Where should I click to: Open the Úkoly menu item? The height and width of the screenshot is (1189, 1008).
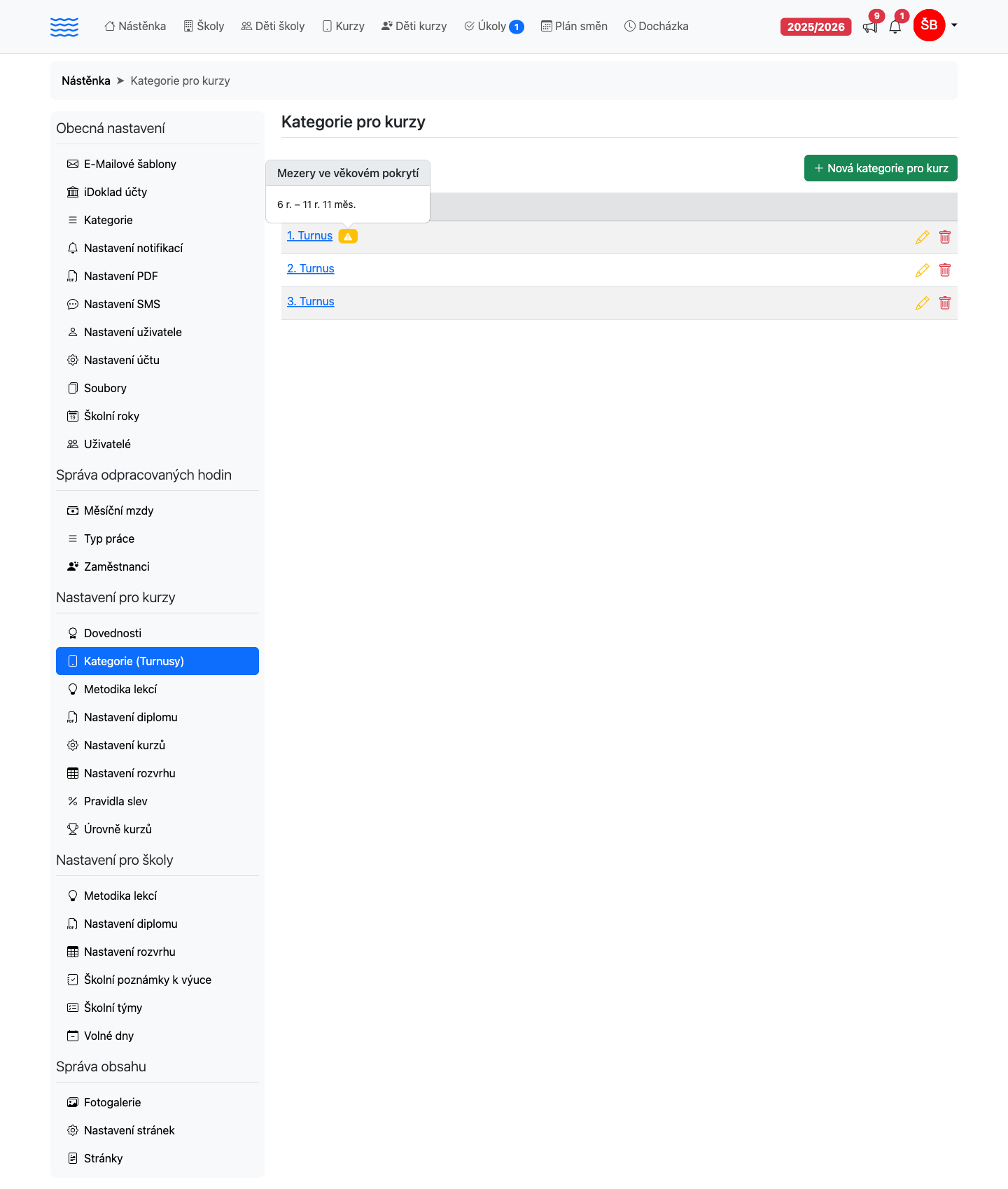493,27
